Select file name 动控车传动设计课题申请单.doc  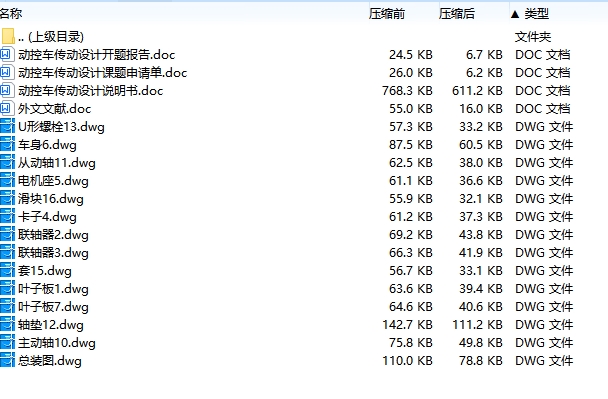(102, 73)
